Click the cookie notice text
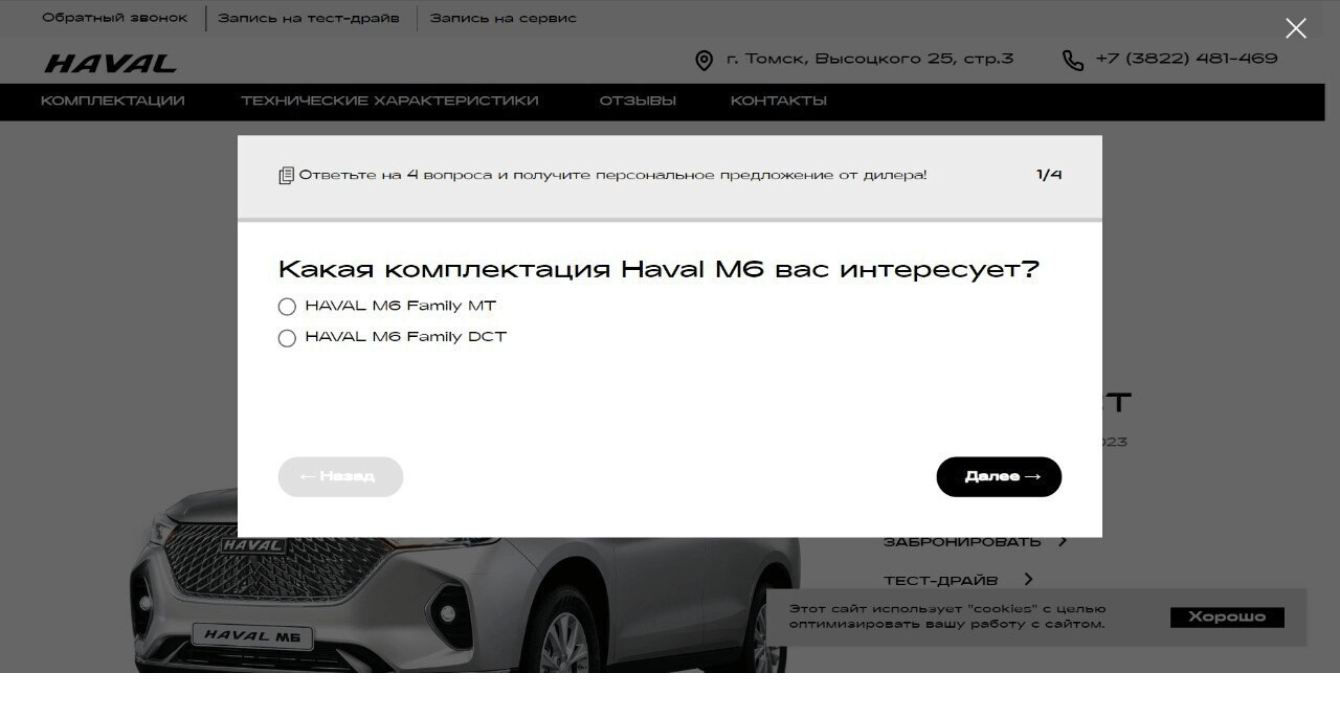The height and width of the screenshot is (720, 1340). pyautogui.click(x=947, y=617)
